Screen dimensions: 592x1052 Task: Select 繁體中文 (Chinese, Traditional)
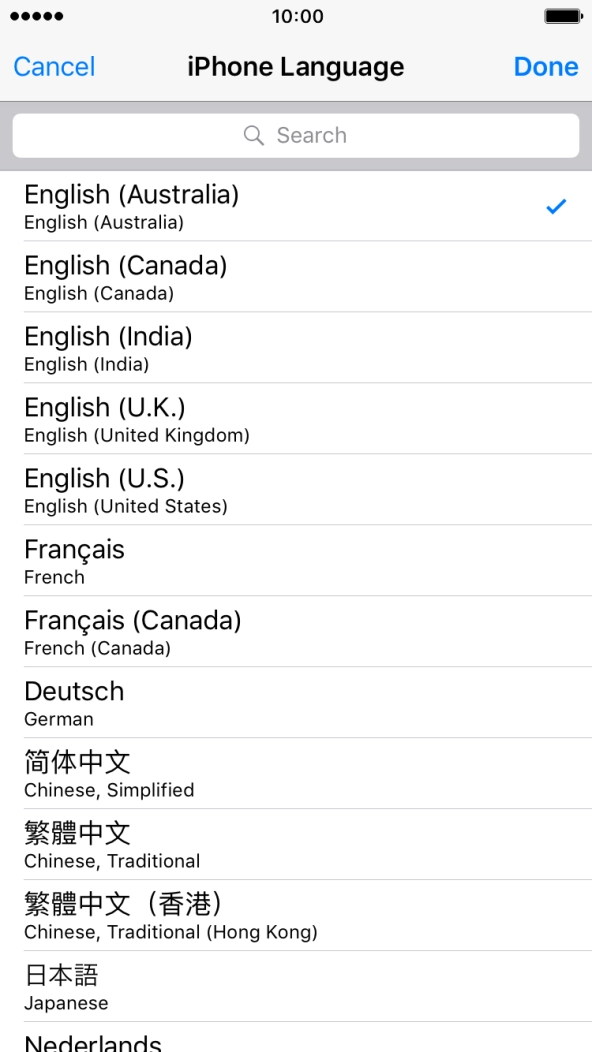(296, 844)
